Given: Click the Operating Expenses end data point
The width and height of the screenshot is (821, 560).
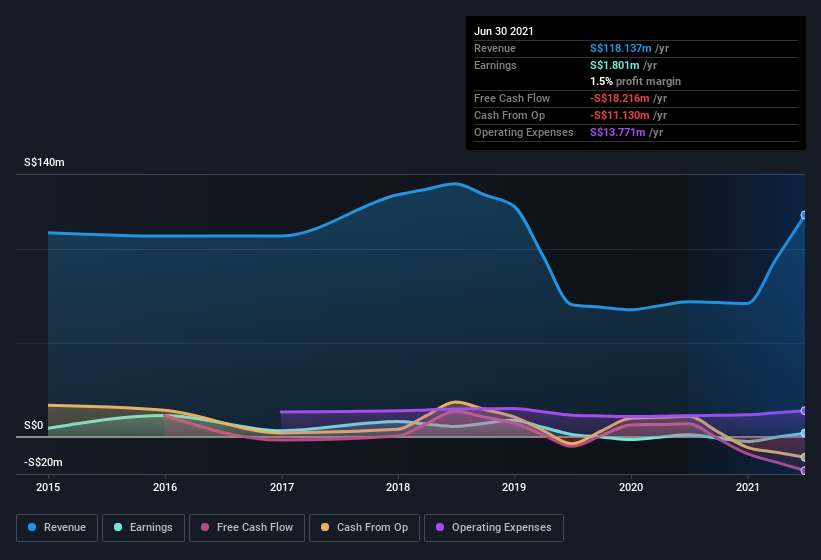Looking at the screenshot, I should click(x=804, y=411).
